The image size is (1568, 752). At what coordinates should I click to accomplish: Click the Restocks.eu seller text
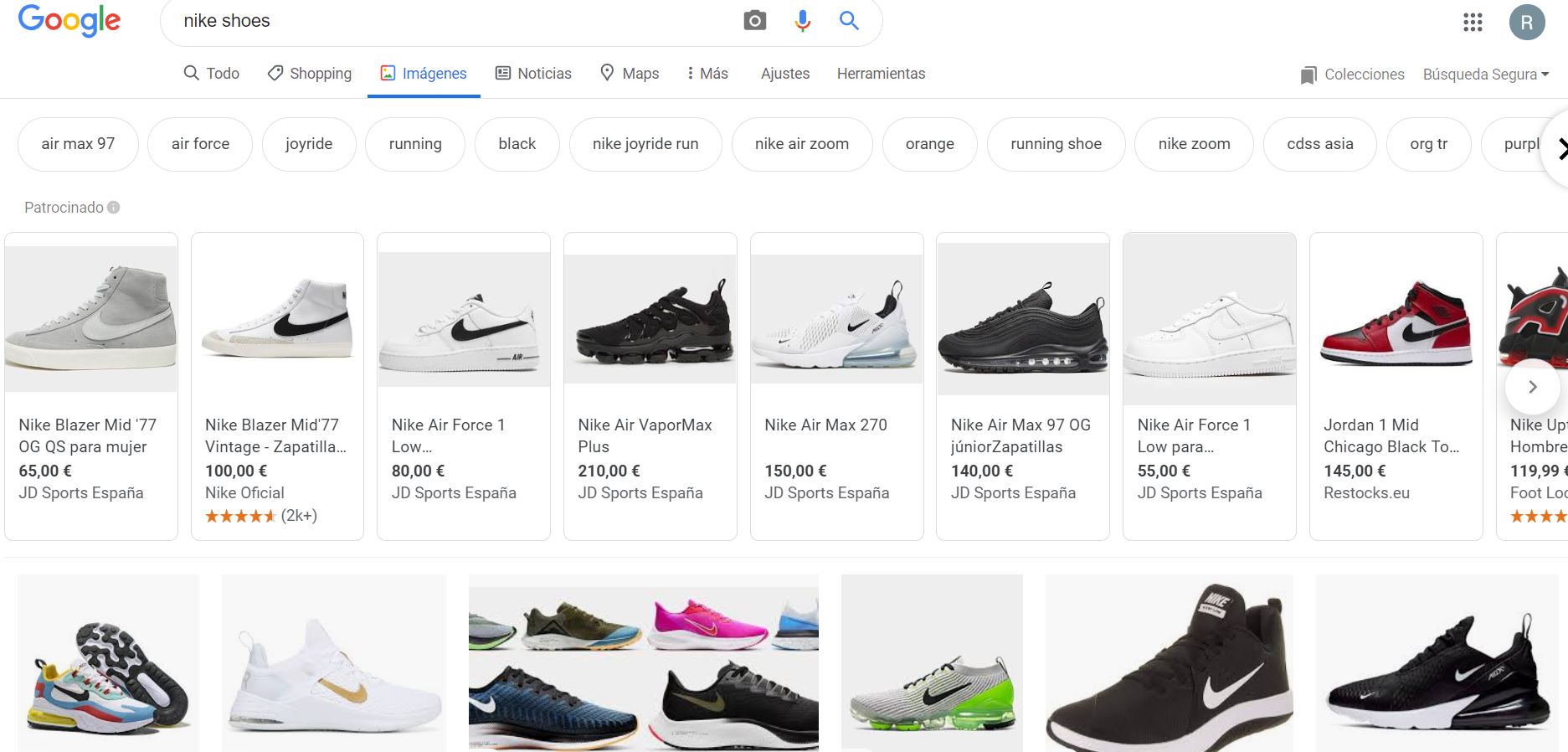click(x=1366, y=492)
